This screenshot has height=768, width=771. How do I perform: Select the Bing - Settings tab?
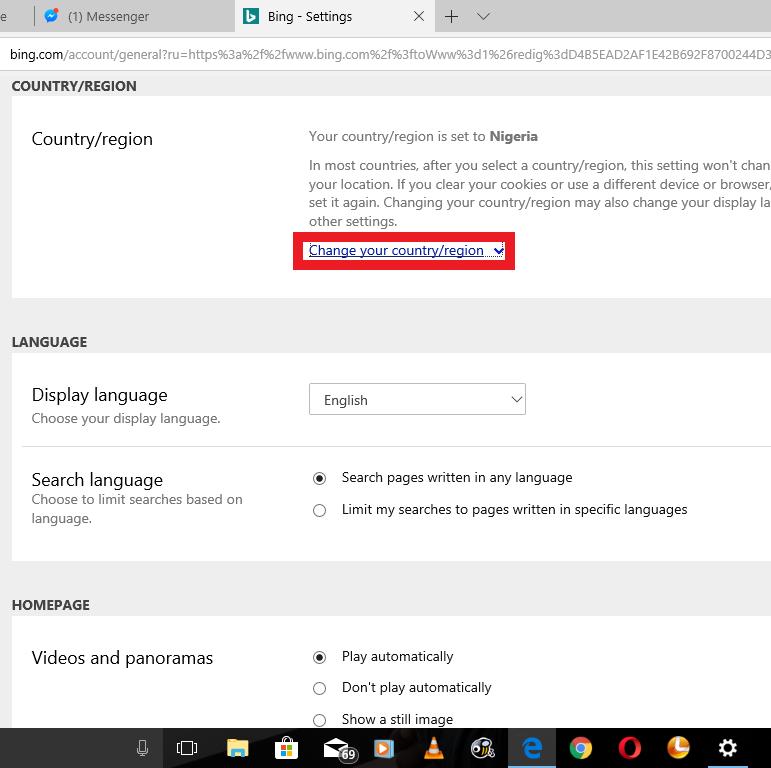click(334, 16)
